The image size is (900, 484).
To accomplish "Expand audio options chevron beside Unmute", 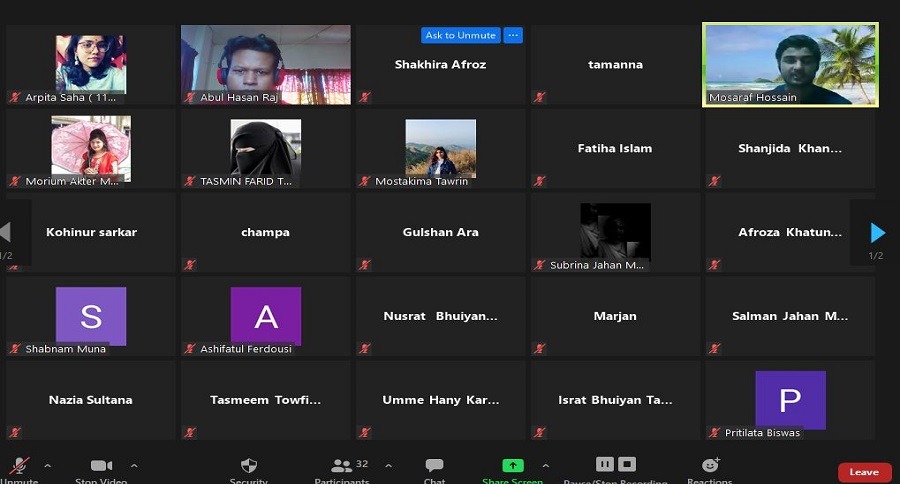I will pyautogui.click(x=47, y=466).
